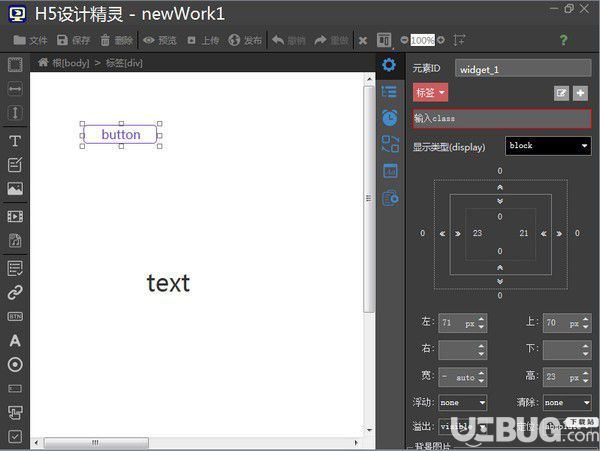Increase the 左 left value stepper

pyautogui.click(x=481, y=318)
